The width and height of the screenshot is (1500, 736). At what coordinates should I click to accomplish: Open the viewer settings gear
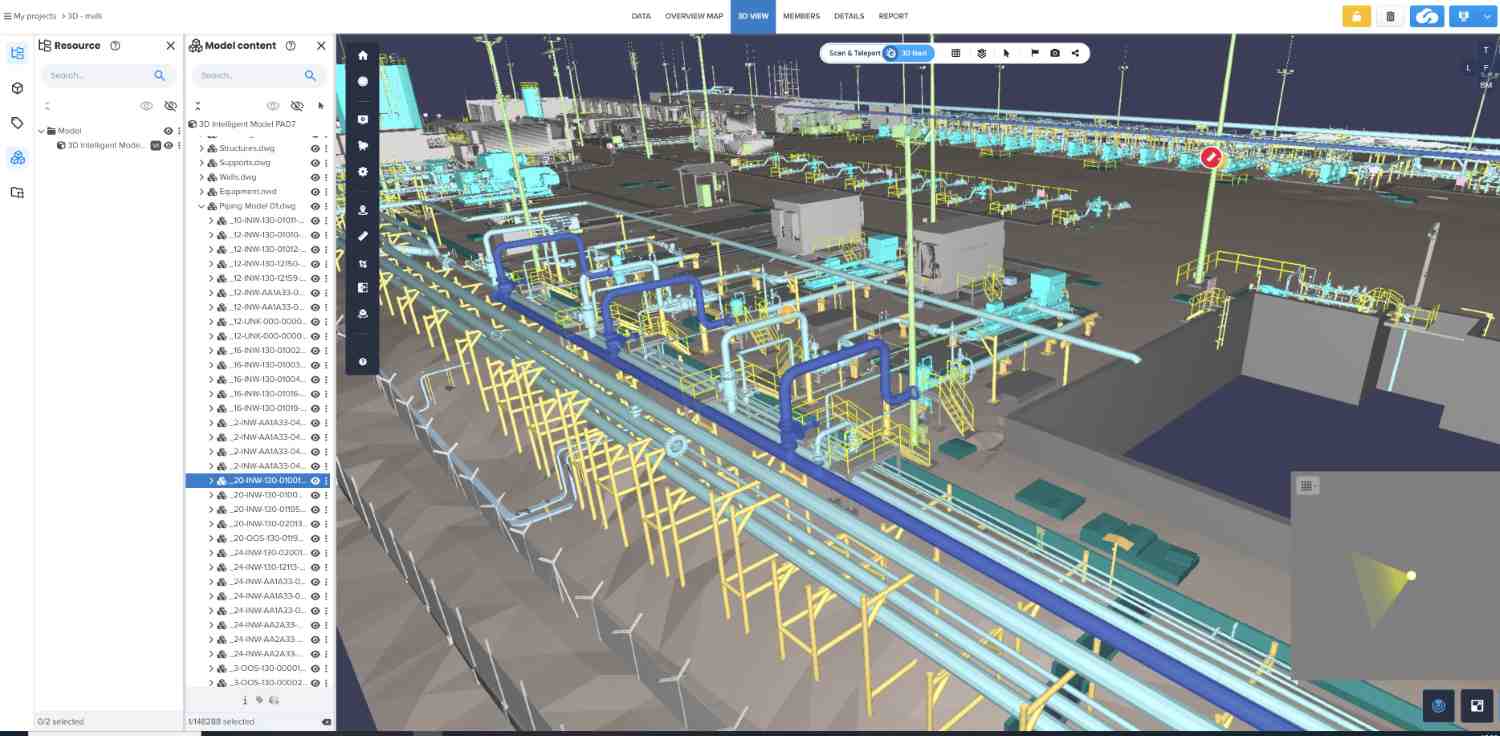[x=362, y=172]
